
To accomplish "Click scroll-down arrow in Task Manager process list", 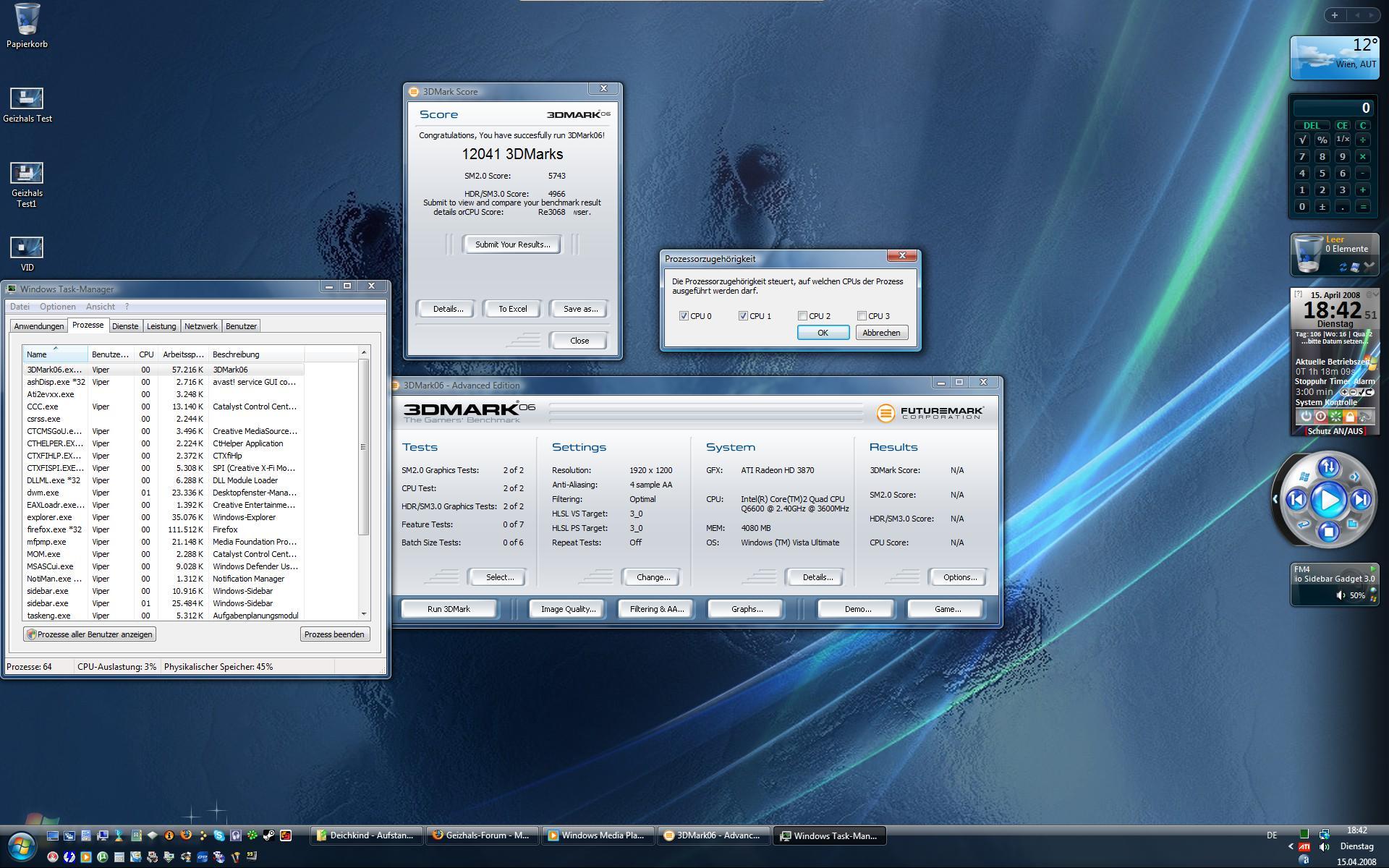I will click(364, 614).
